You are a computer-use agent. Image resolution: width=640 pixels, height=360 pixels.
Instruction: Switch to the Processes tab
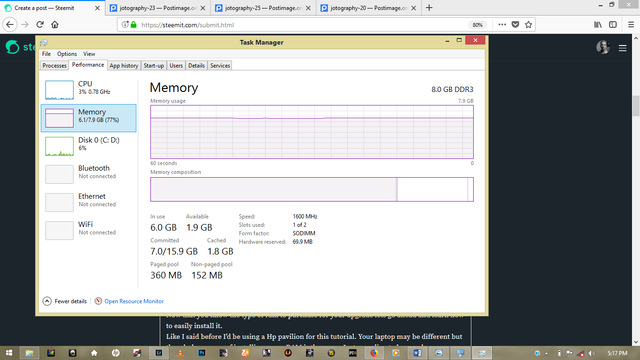click(x=54, y=66)
